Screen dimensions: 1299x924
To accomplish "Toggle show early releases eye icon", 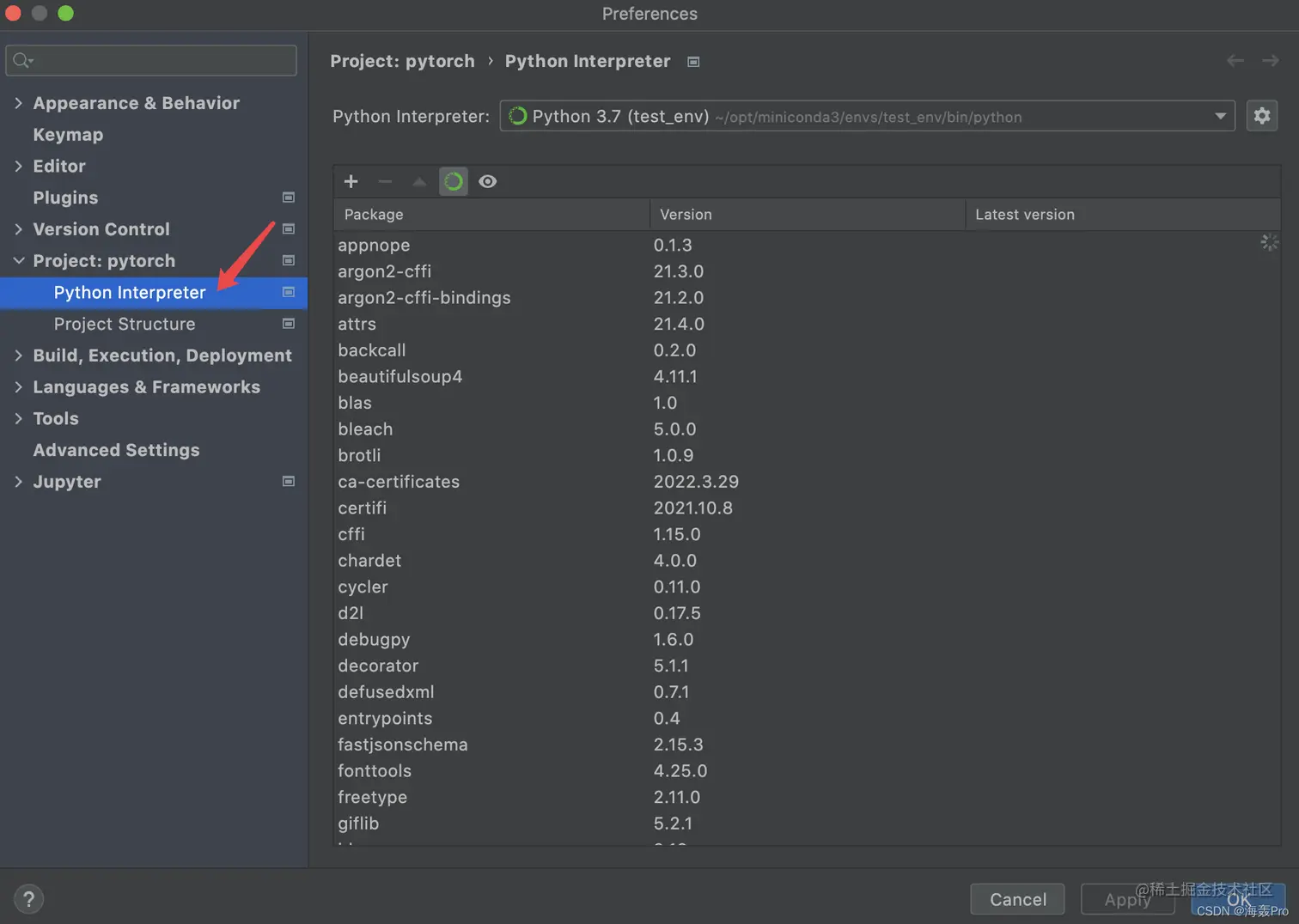I will pos(487,181).
